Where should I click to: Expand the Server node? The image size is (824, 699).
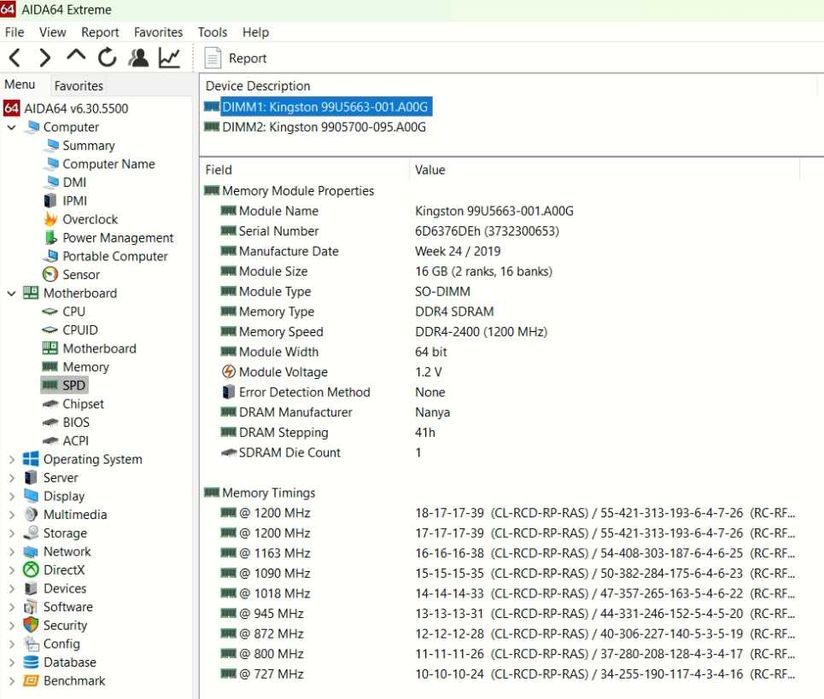coord(12,478)
